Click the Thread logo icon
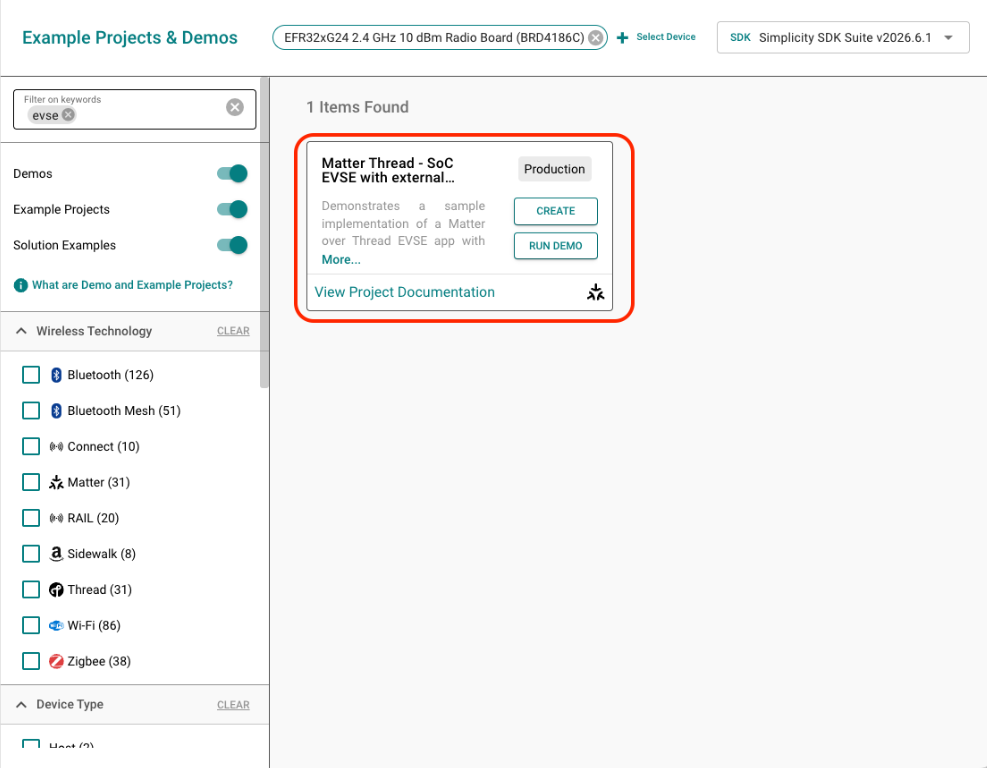 (x=56, y=590)
